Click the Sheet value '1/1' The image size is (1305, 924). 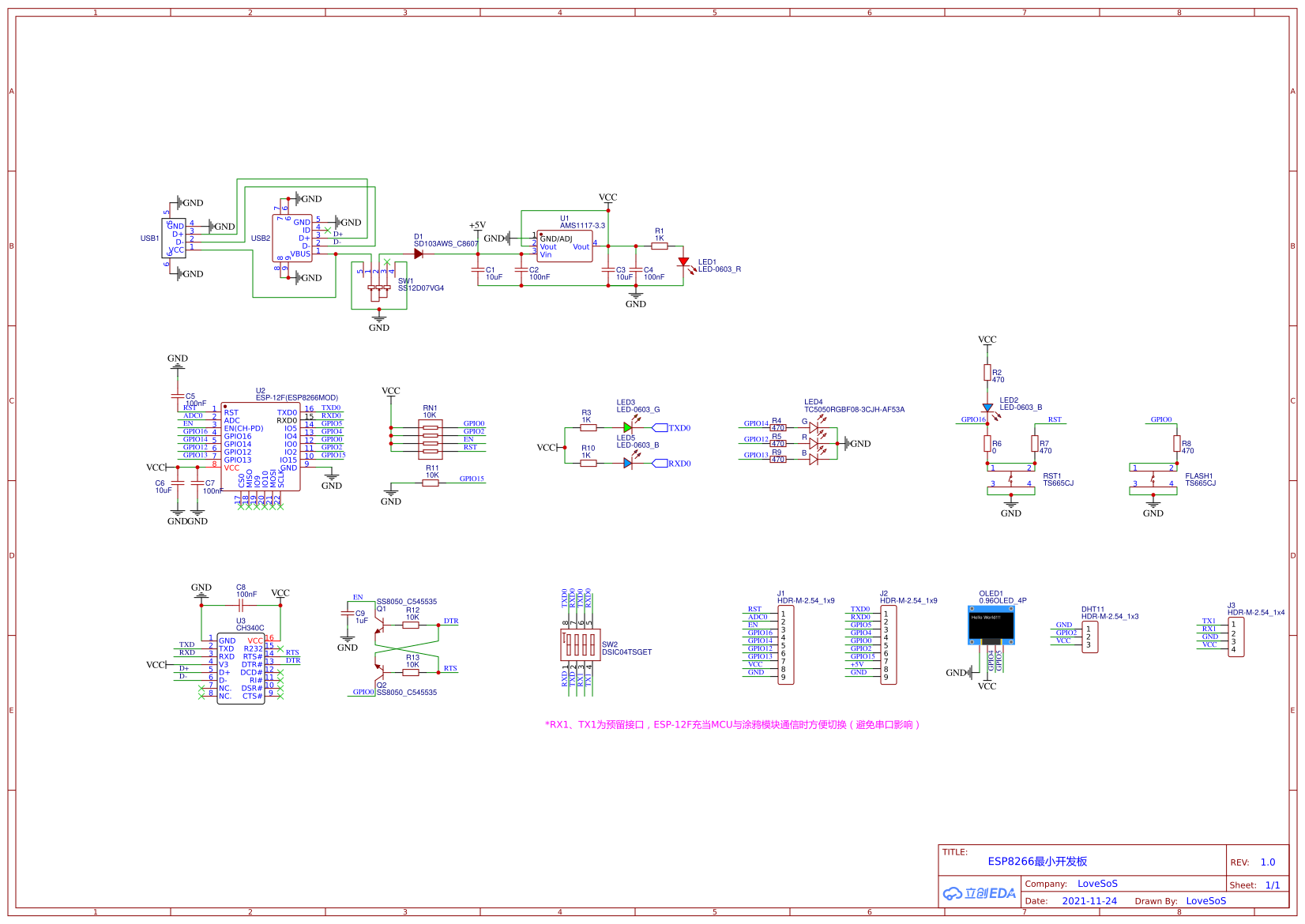click(x=1273, y=885)
